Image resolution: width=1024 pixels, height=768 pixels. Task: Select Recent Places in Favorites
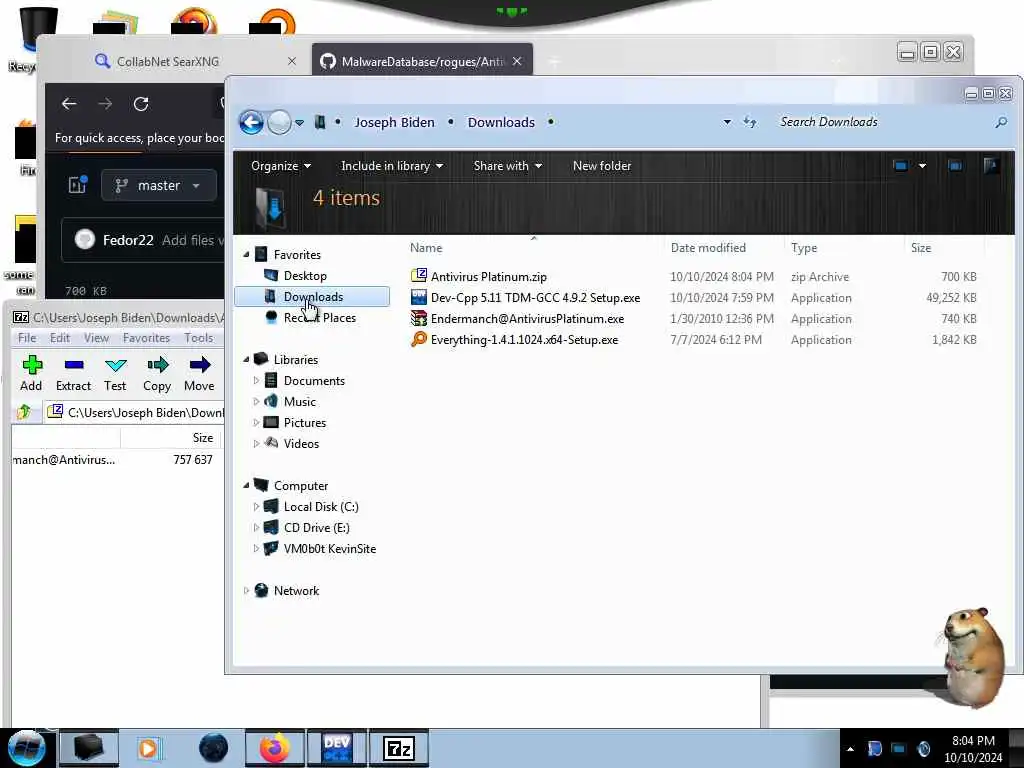(x=319, y=317)
